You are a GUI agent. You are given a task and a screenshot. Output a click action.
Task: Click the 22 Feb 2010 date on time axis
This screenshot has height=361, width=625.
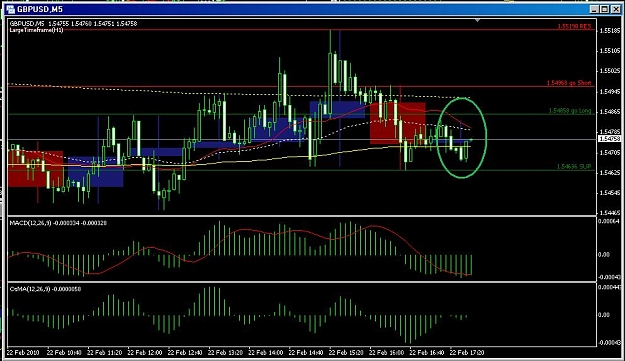pos(23,353)
